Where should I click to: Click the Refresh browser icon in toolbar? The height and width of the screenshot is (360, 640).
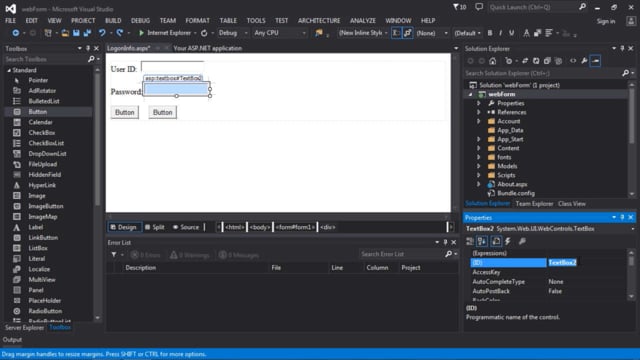click(x=204, y=33)
